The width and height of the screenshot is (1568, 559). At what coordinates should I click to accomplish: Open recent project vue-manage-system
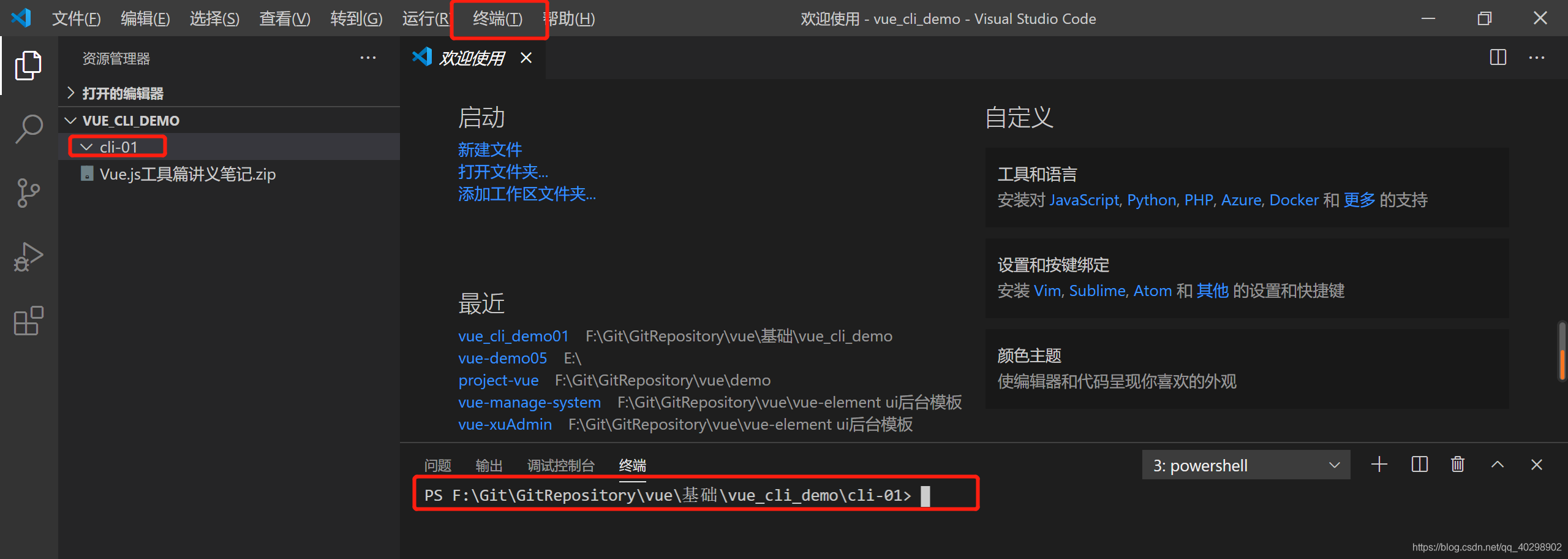point(530,402)
